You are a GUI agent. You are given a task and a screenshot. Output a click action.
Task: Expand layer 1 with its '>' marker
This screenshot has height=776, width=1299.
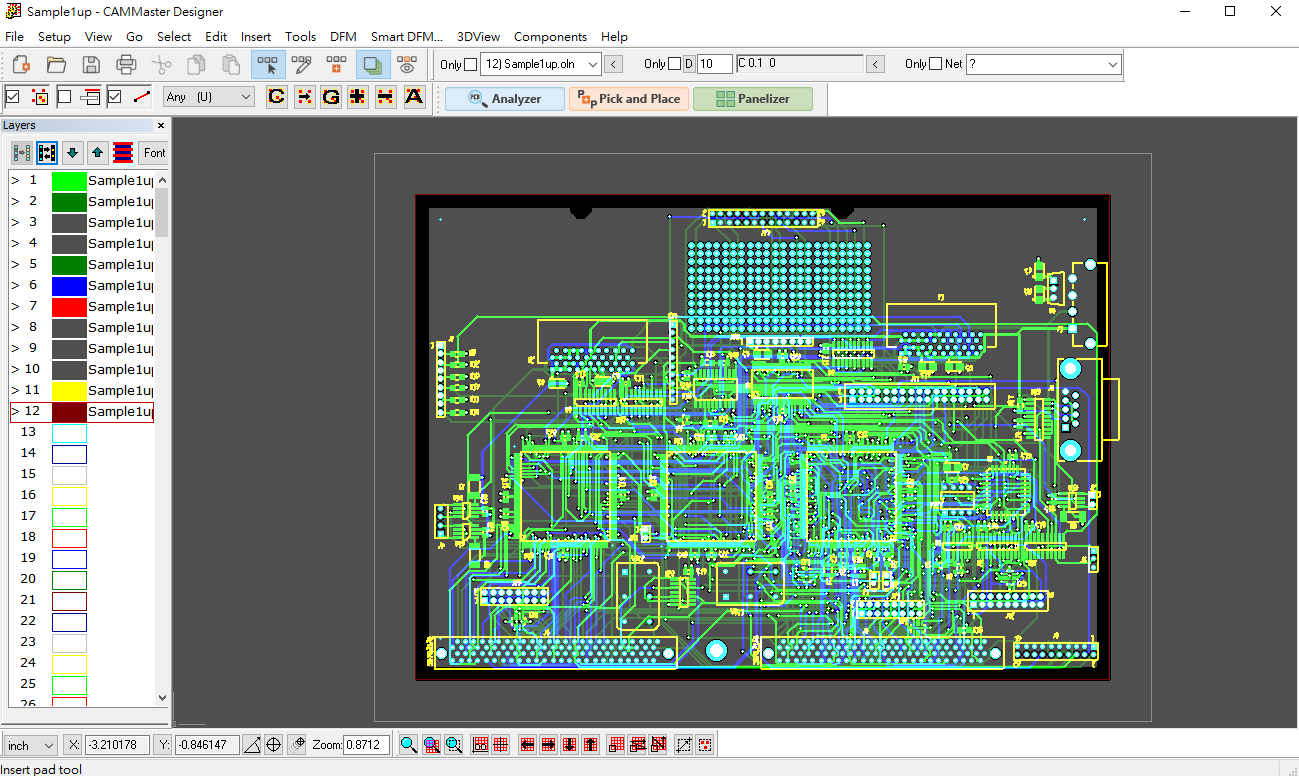[15, 181]
